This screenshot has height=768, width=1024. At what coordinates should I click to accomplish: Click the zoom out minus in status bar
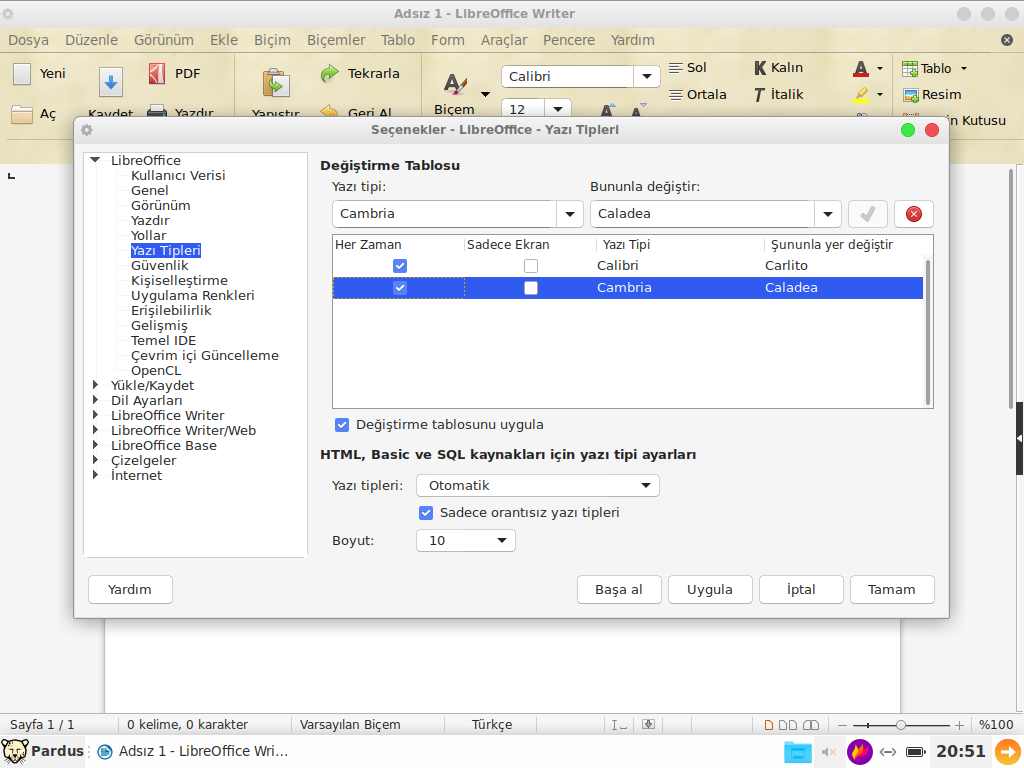click(x=842, y=725)
